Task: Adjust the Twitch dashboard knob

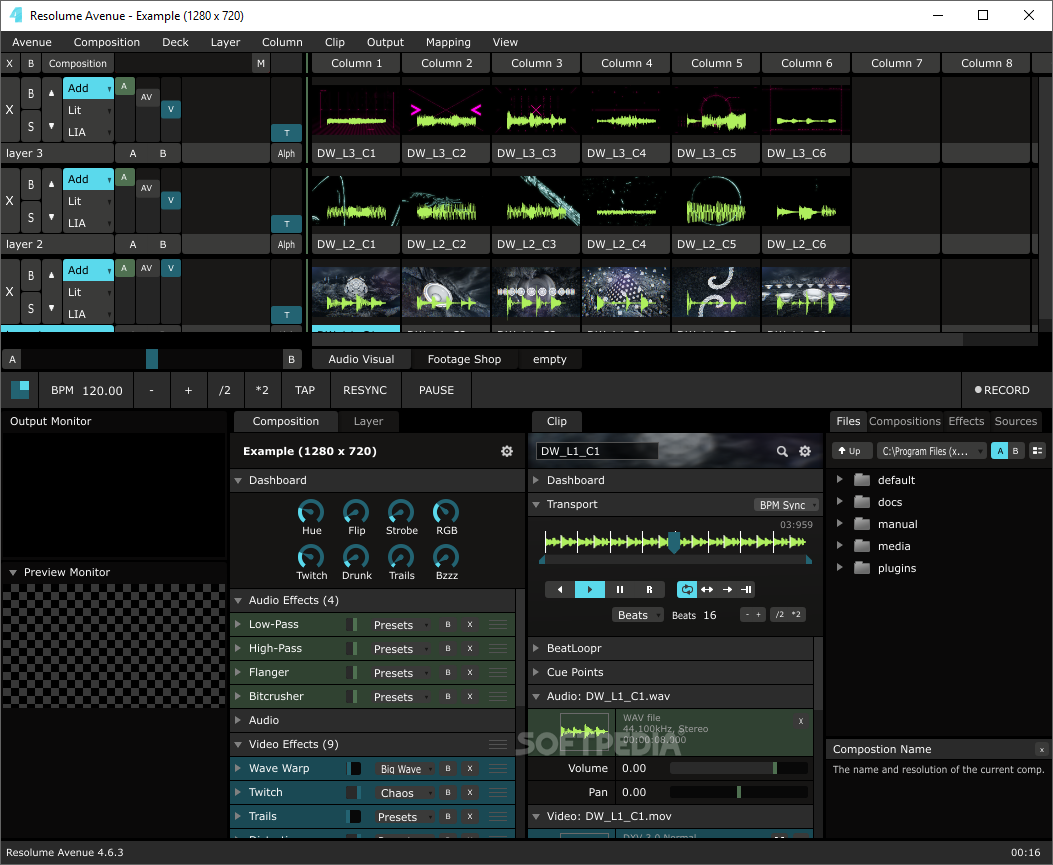Action: pos(311,557)
